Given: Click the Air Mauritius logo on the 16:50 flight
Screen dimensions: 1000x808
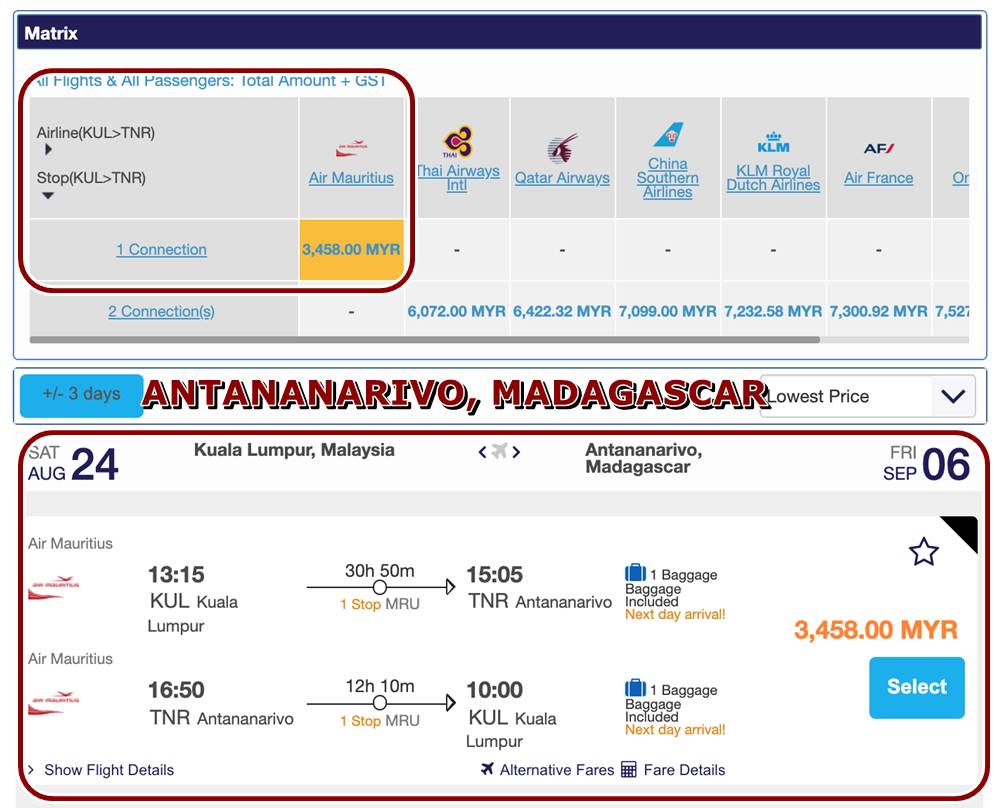Looking at the screenshot, I should click(54, 703).
